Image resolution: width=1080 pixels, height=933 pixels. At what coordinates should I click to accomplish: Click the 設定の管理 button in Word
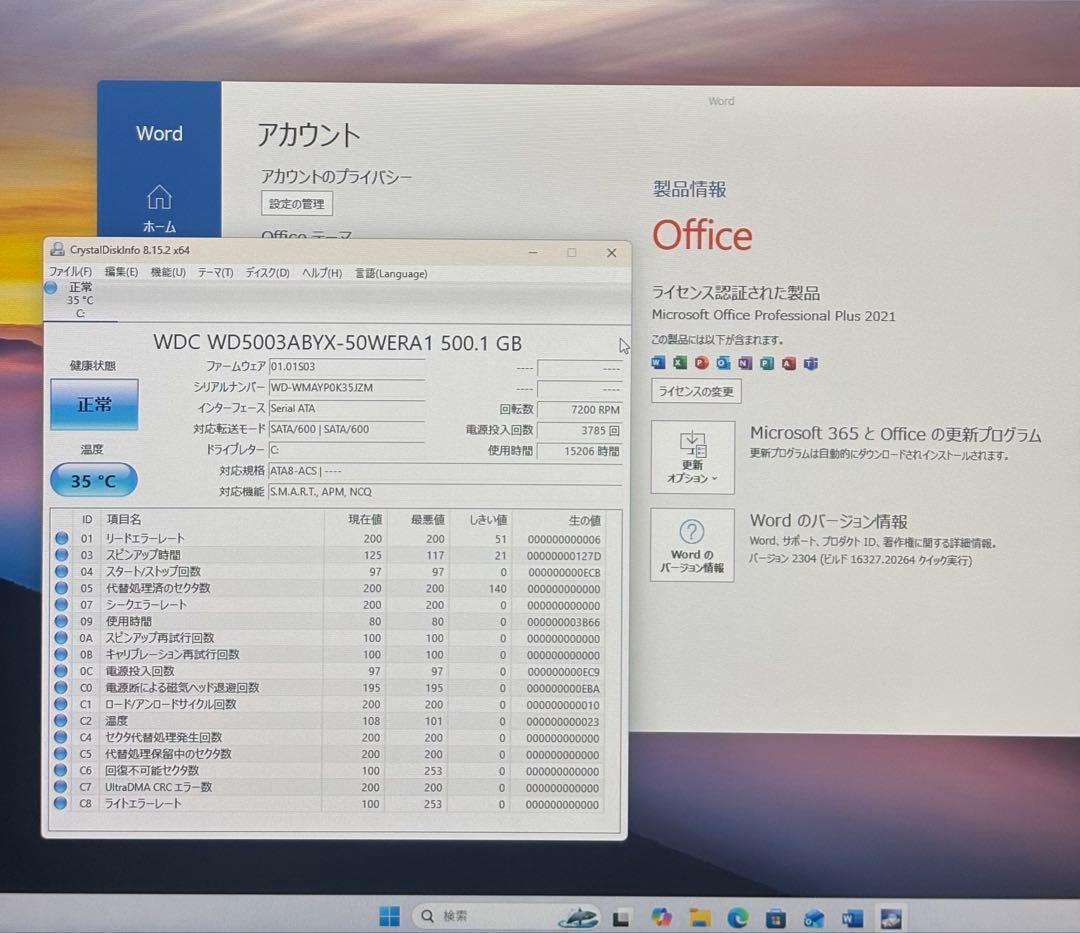point(297,204)
